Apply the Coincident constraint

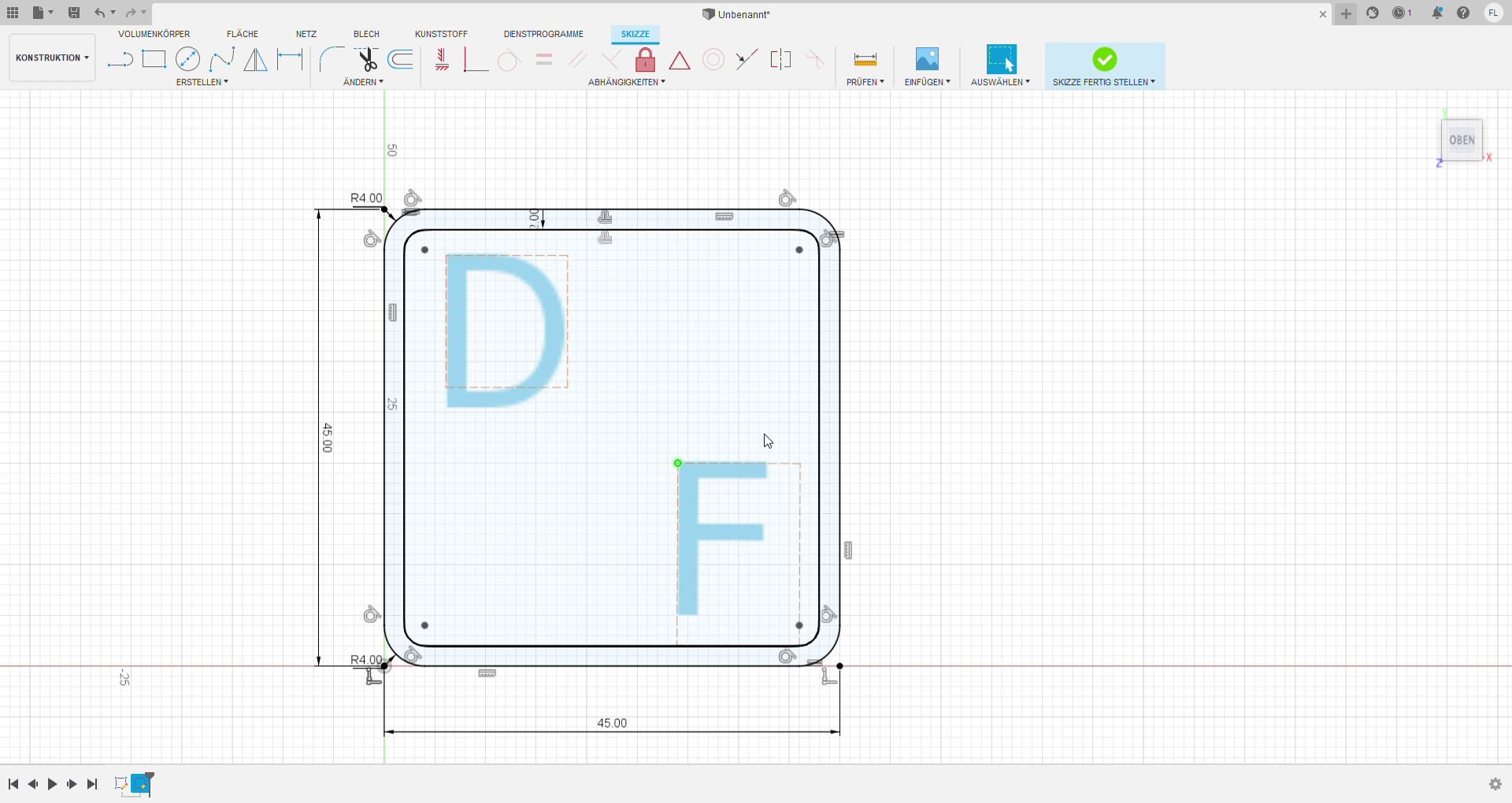click(x=476, y=59)
